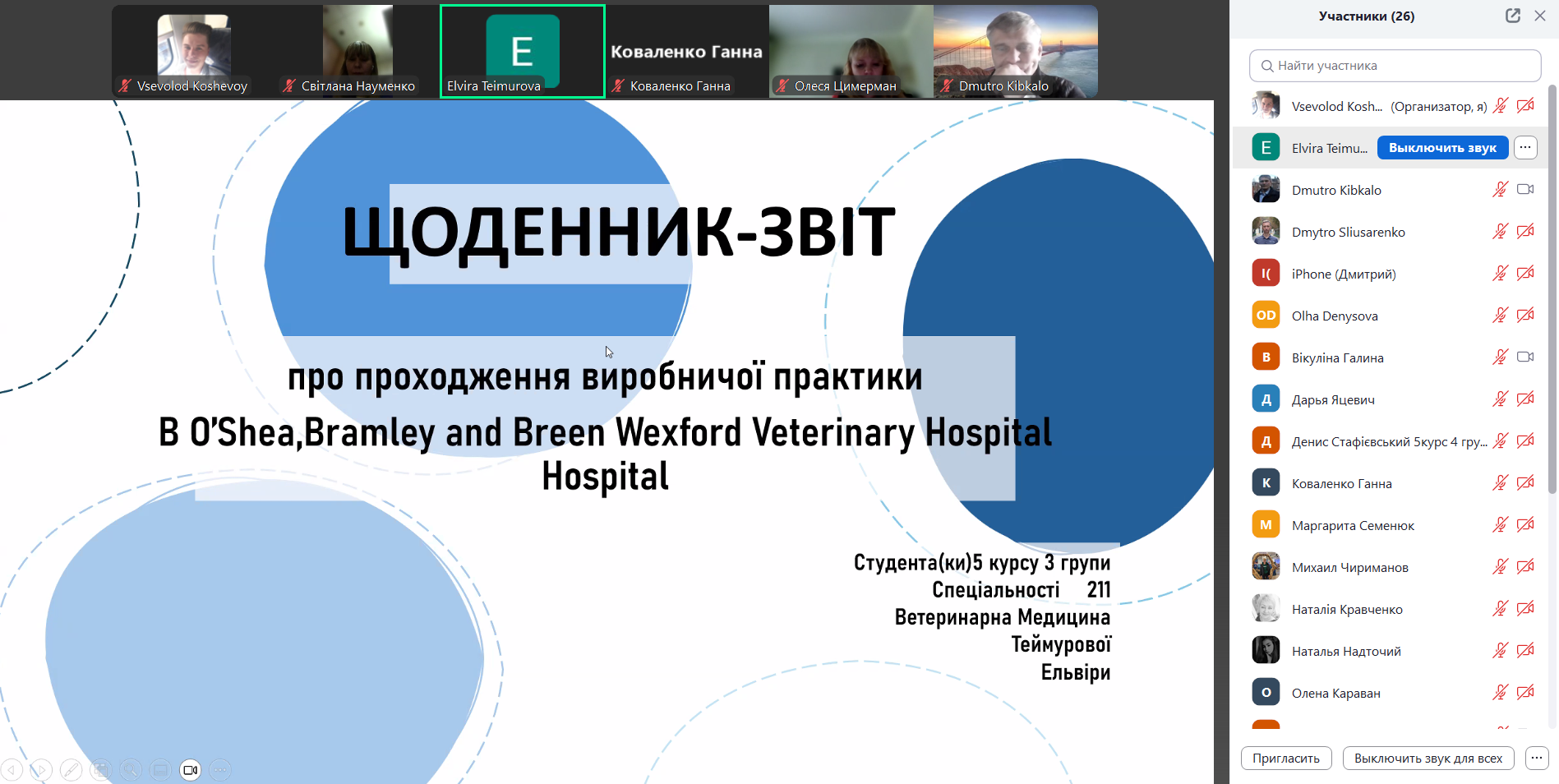
Task: Click camera icon next to Вікуліна Галина
Action: coord(1525,357)
